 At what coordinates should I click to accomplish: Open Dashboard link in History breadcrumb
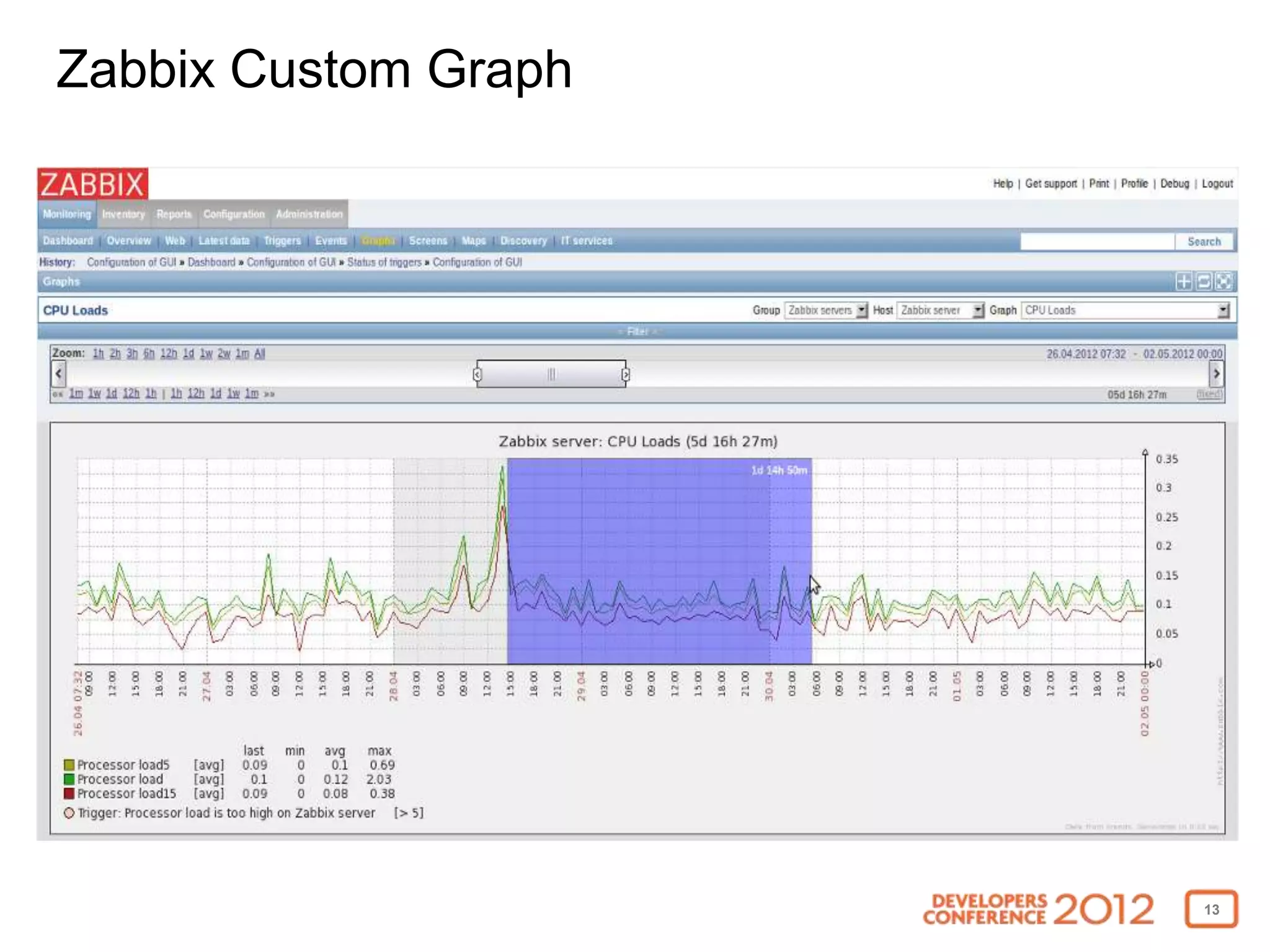tap(211, 263)
